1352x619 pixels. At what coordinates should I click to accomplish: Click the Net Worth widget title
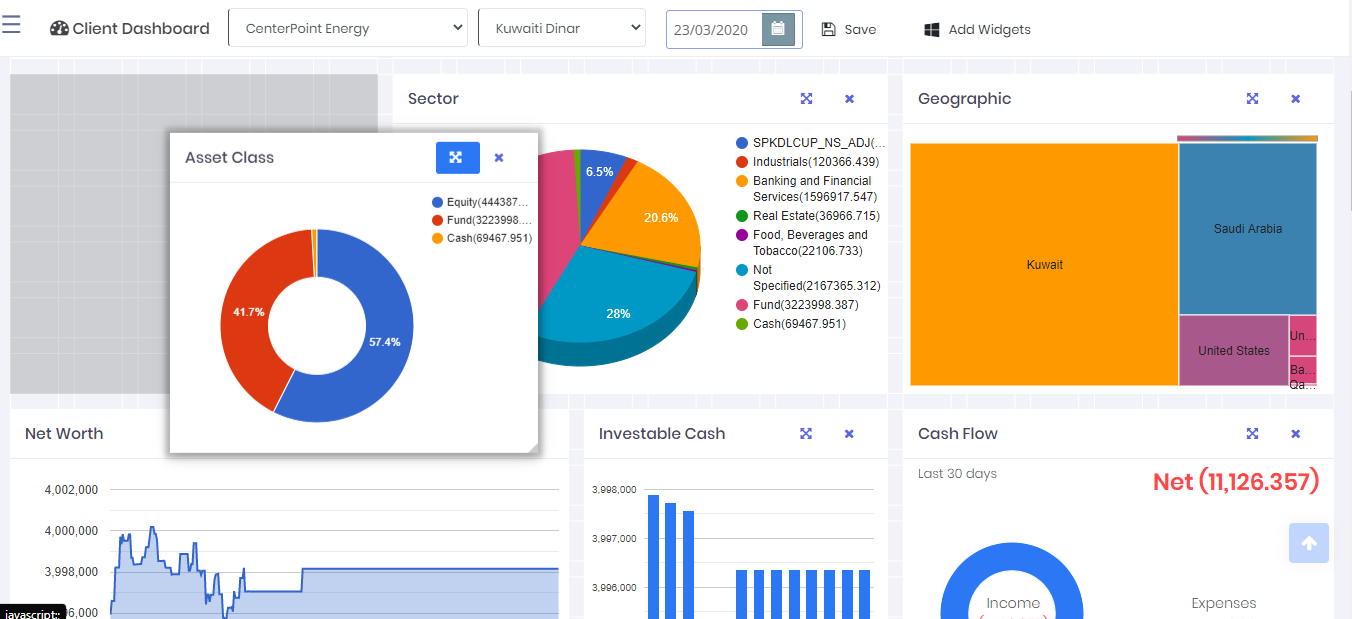(64, 434)
